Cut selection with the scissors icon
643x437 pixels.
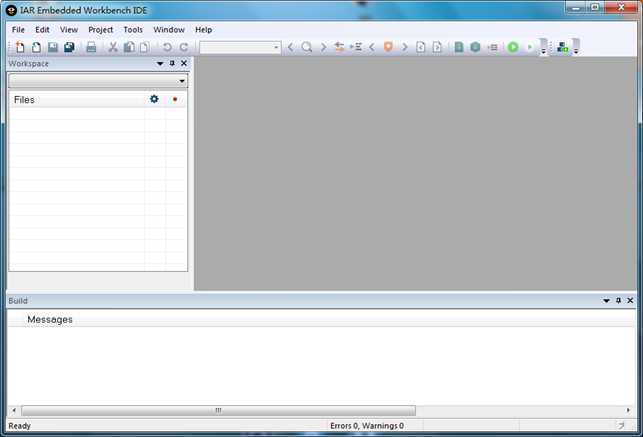click(113, 47)
